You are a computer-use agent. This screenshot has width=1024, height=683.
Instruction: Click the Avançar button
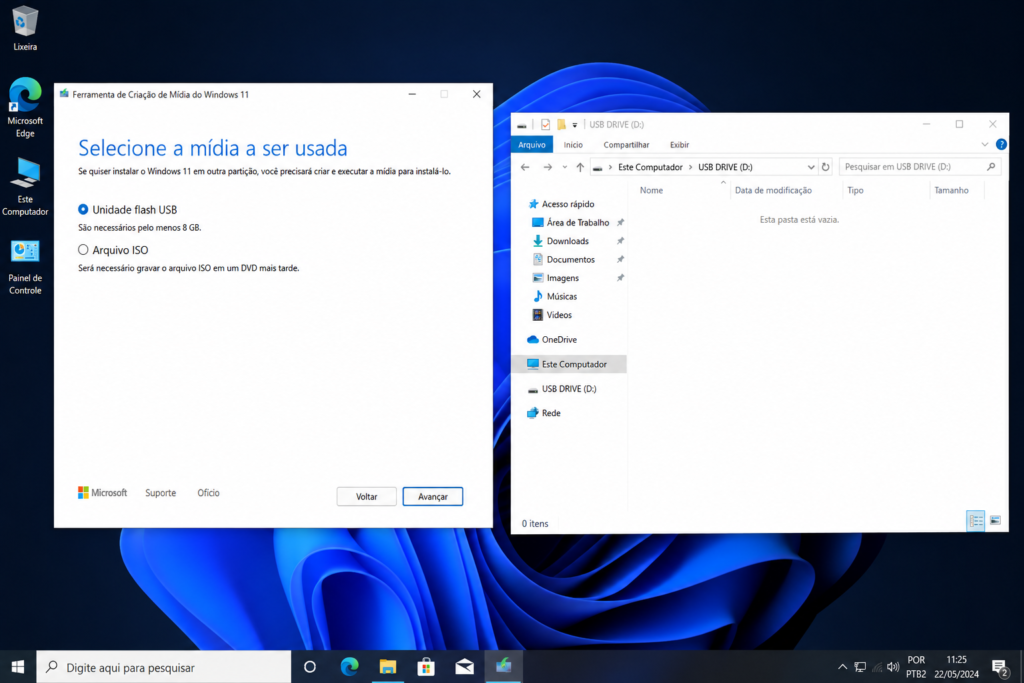tap(432, 496)
